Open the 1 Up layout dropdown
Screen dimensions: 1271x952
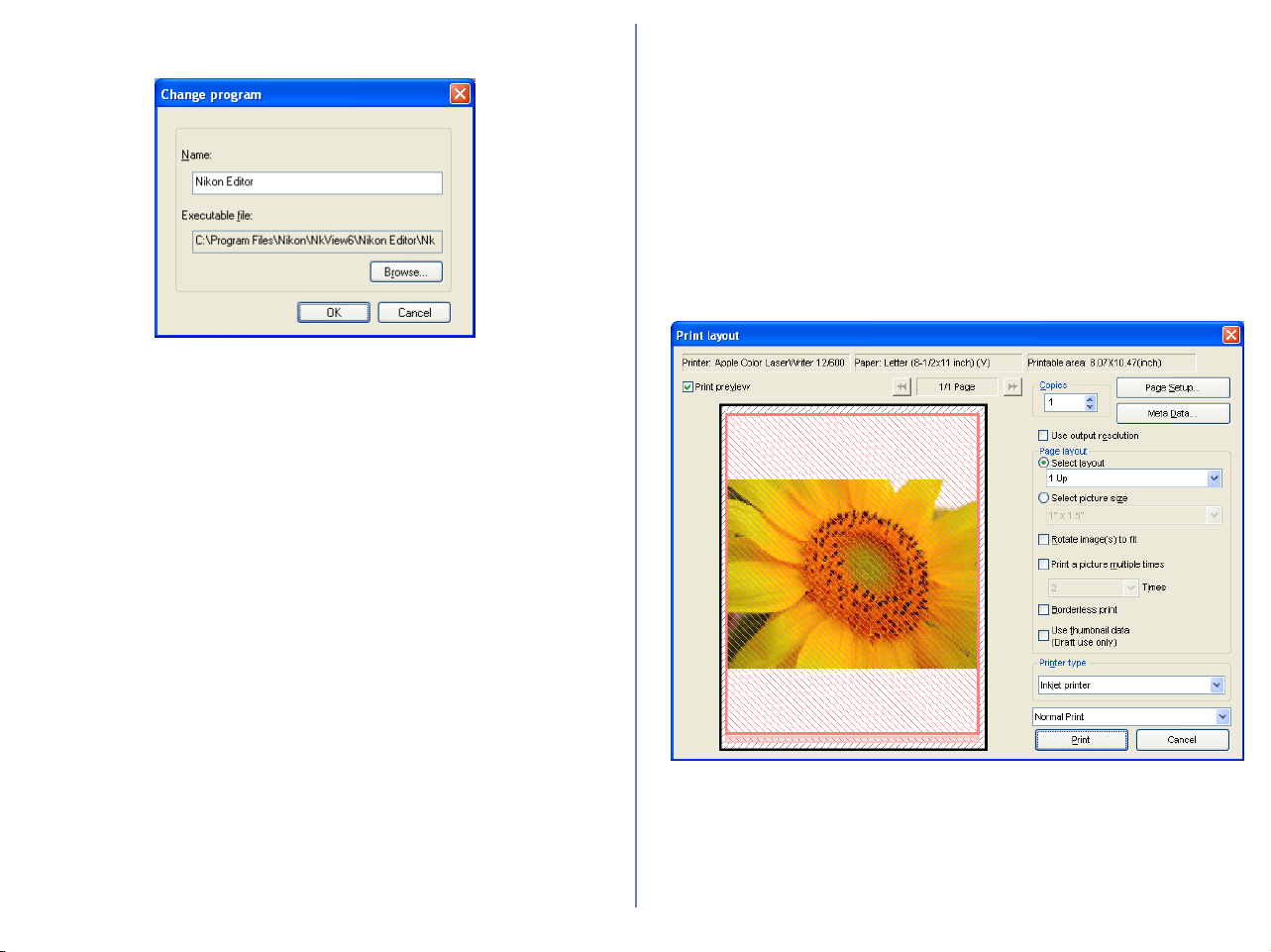coord(1215,478)
